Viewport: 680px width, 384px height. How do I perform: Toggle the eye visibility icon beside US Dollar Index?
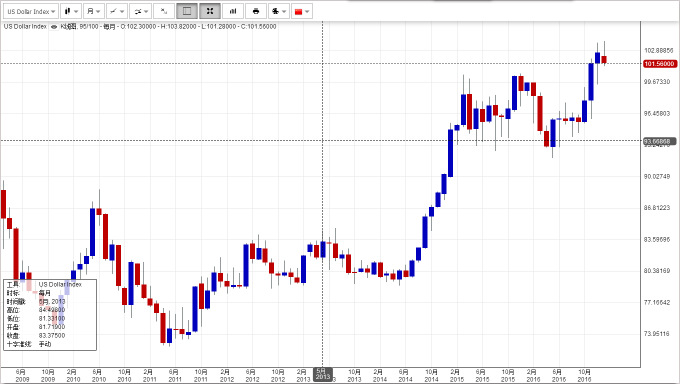(x=54, y=27)
